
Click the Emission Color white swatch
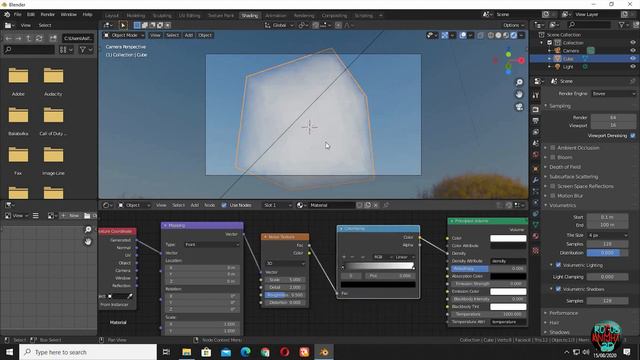click(508, 291)
